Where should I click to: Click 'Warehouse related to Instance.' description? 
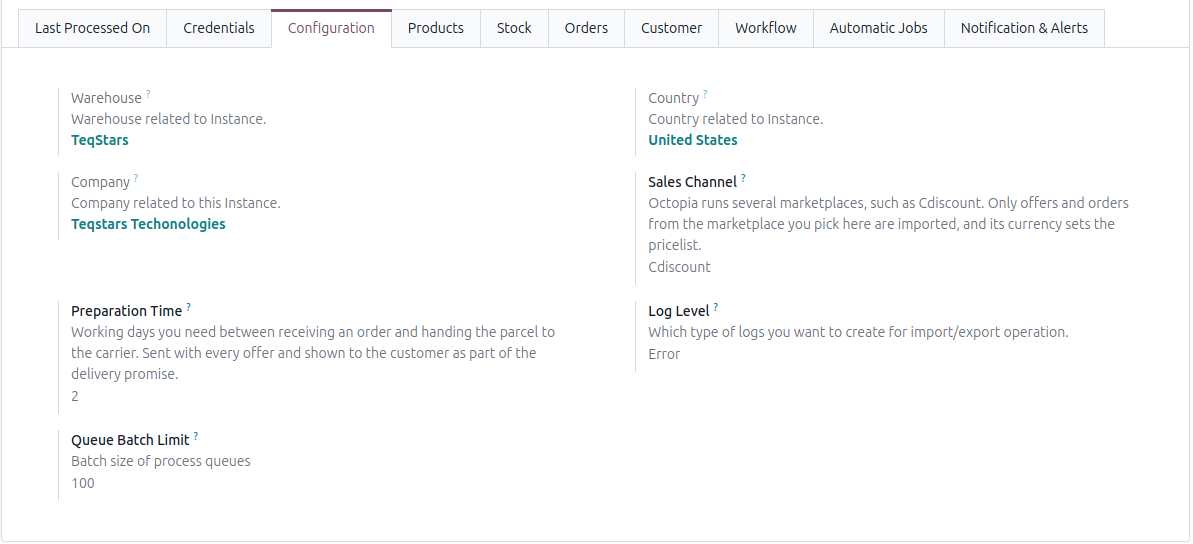point(169,119)
